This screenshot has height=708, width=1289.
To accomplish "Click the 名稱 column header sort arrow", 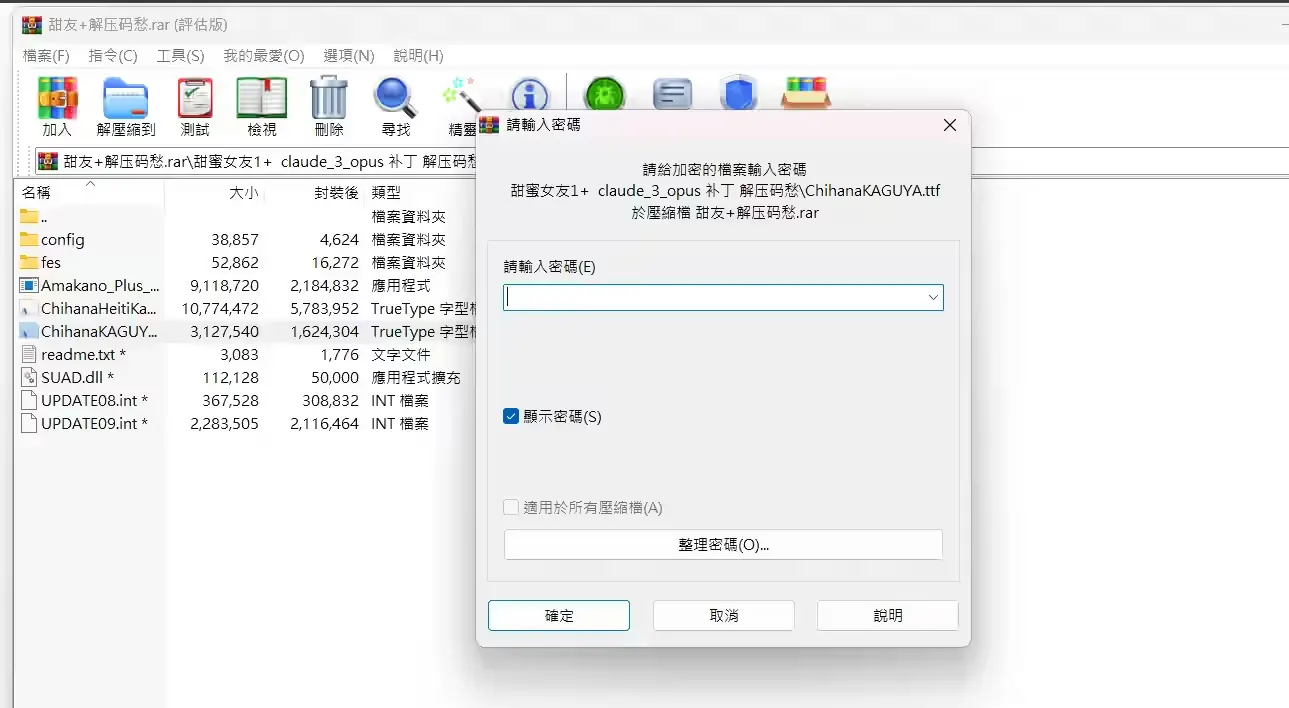I will (x=90, y=183).
